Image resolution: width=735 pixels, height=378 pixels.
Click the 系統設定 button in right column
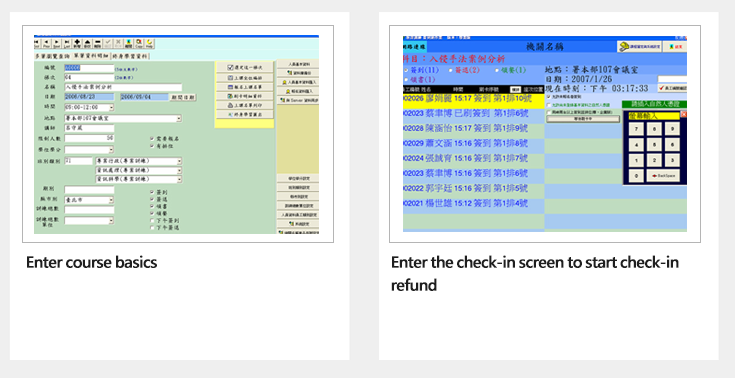click(298, 224)
